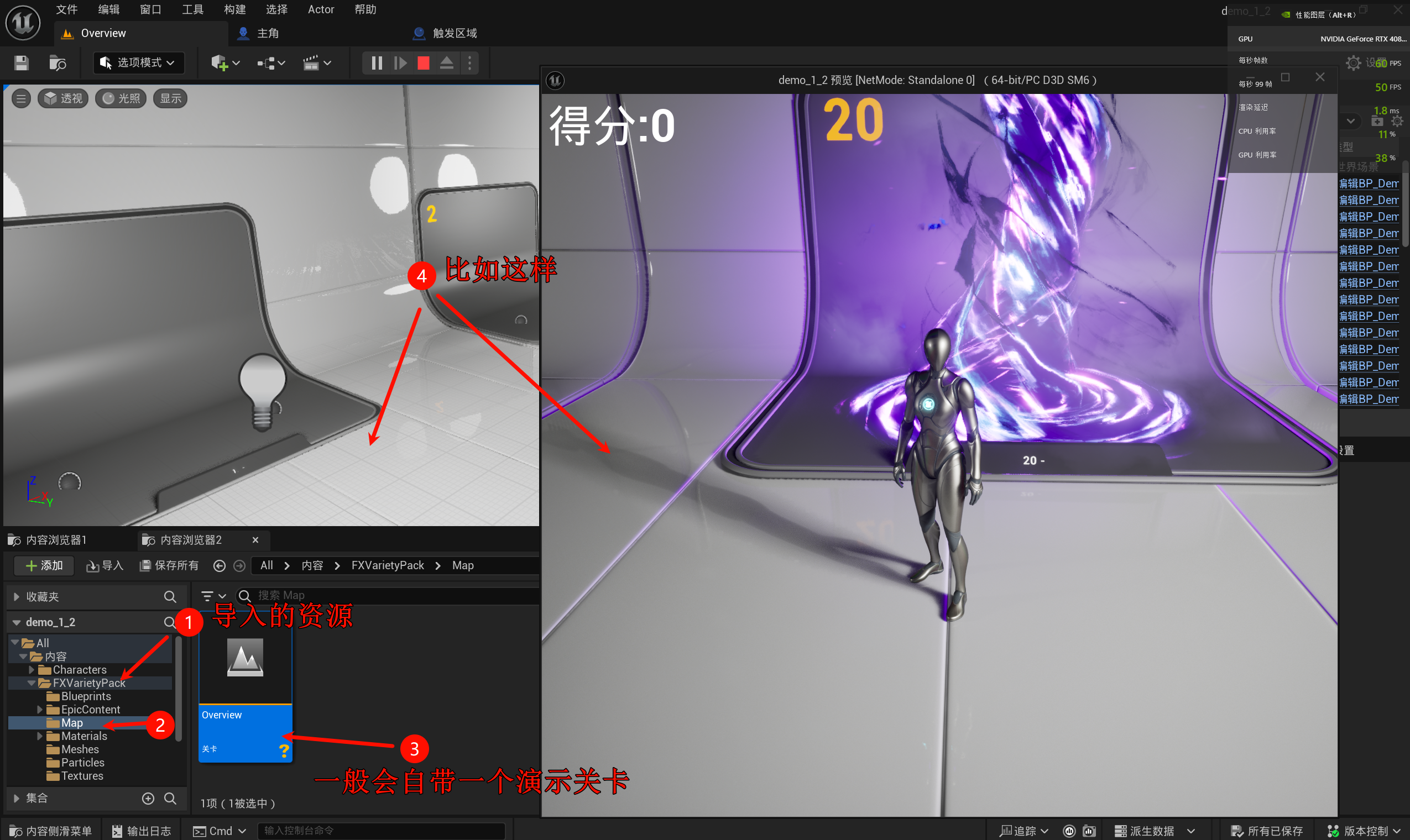Click the 导入 import button
The width and height of the screenshot is (1410, 840).
pos(105,565)
